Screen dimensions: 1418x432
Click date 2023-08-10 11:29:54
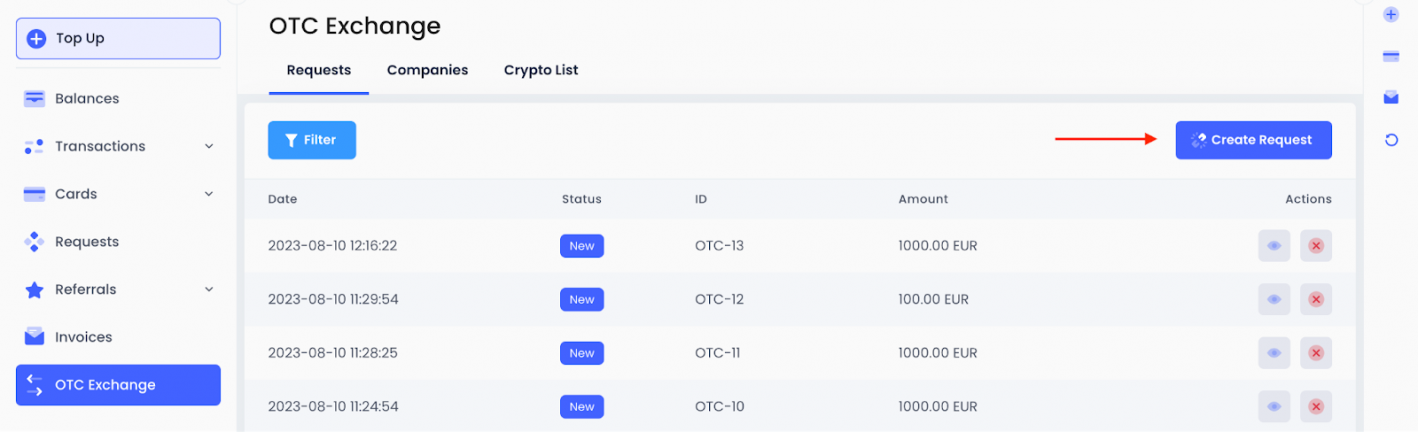click(x=333, y=299)
